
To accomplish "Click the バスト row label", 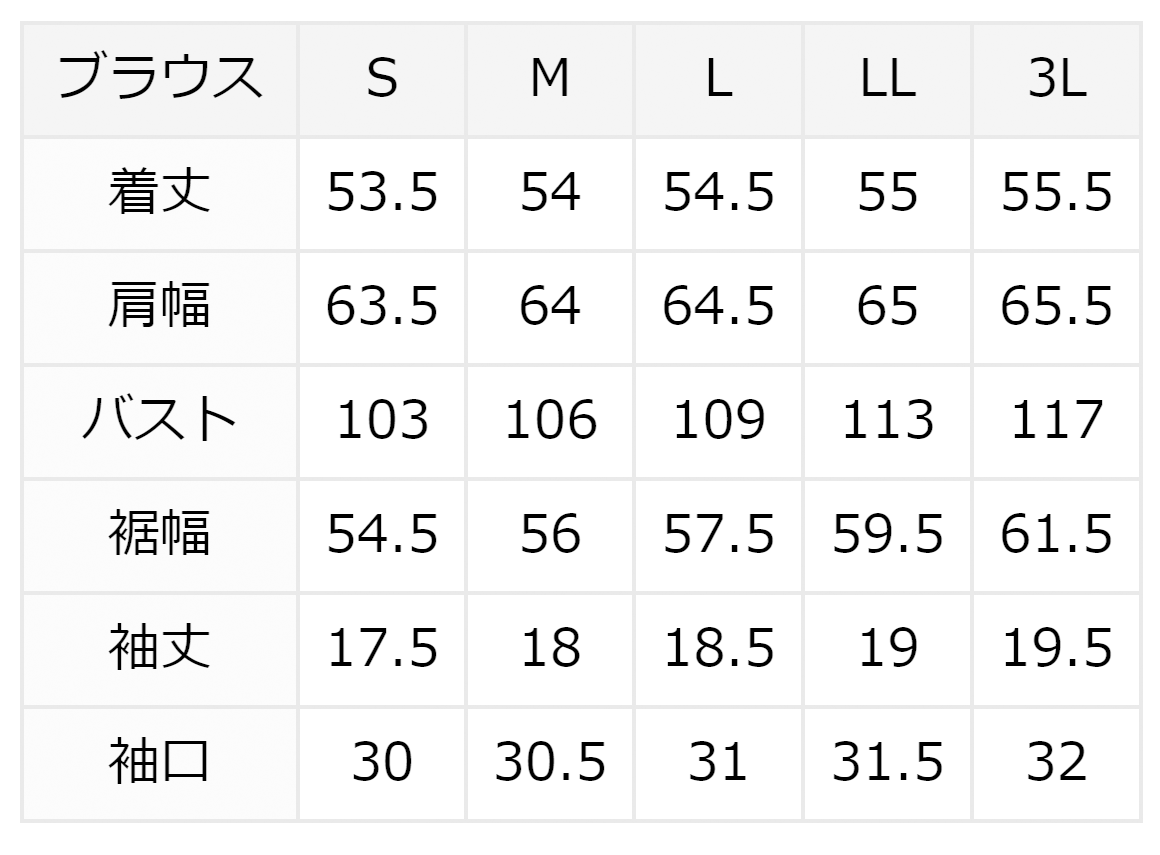I will pyautogui.click(x=160, y=422).
